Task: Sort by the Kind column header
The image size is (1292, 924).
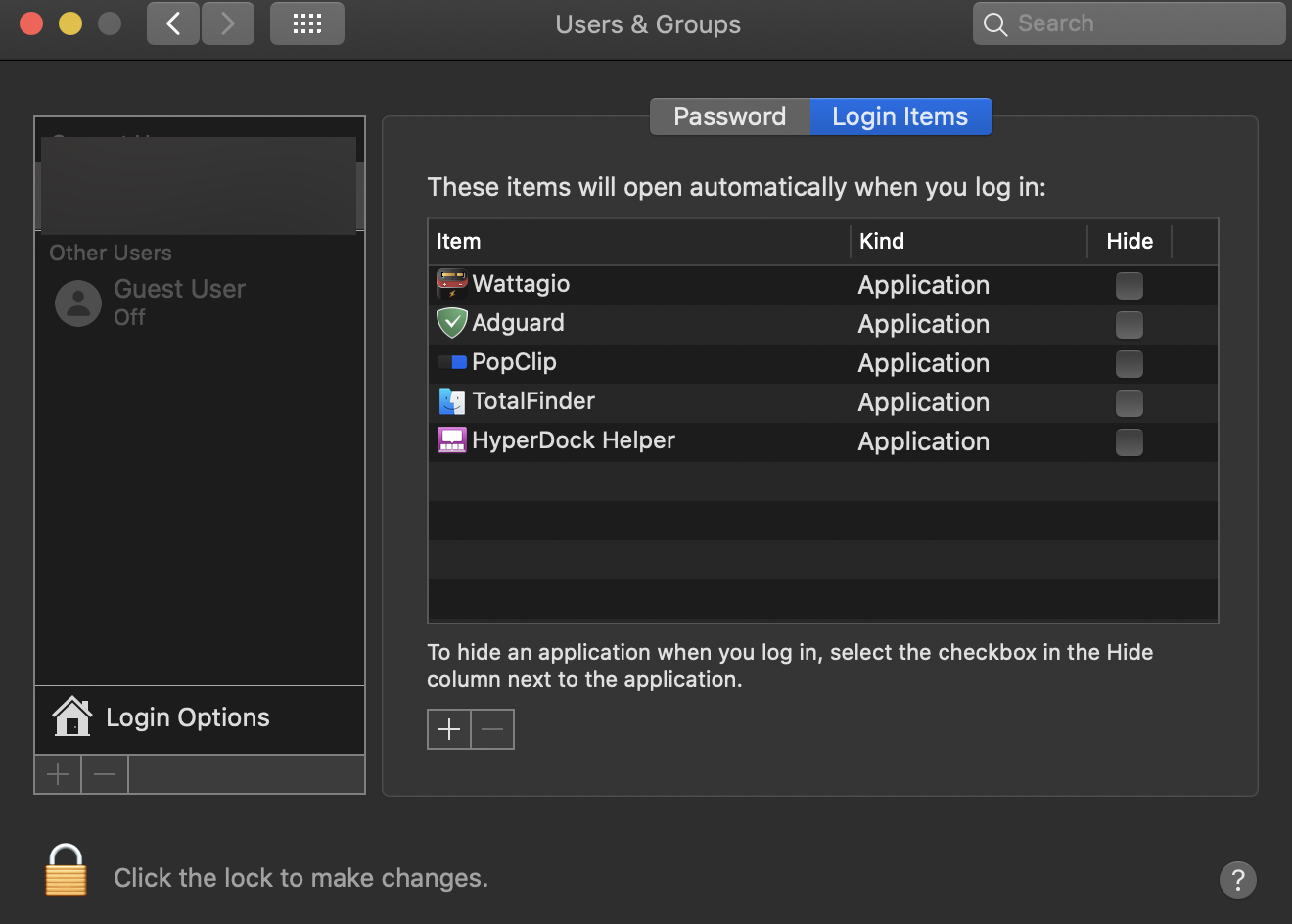Action: point(968,241)
